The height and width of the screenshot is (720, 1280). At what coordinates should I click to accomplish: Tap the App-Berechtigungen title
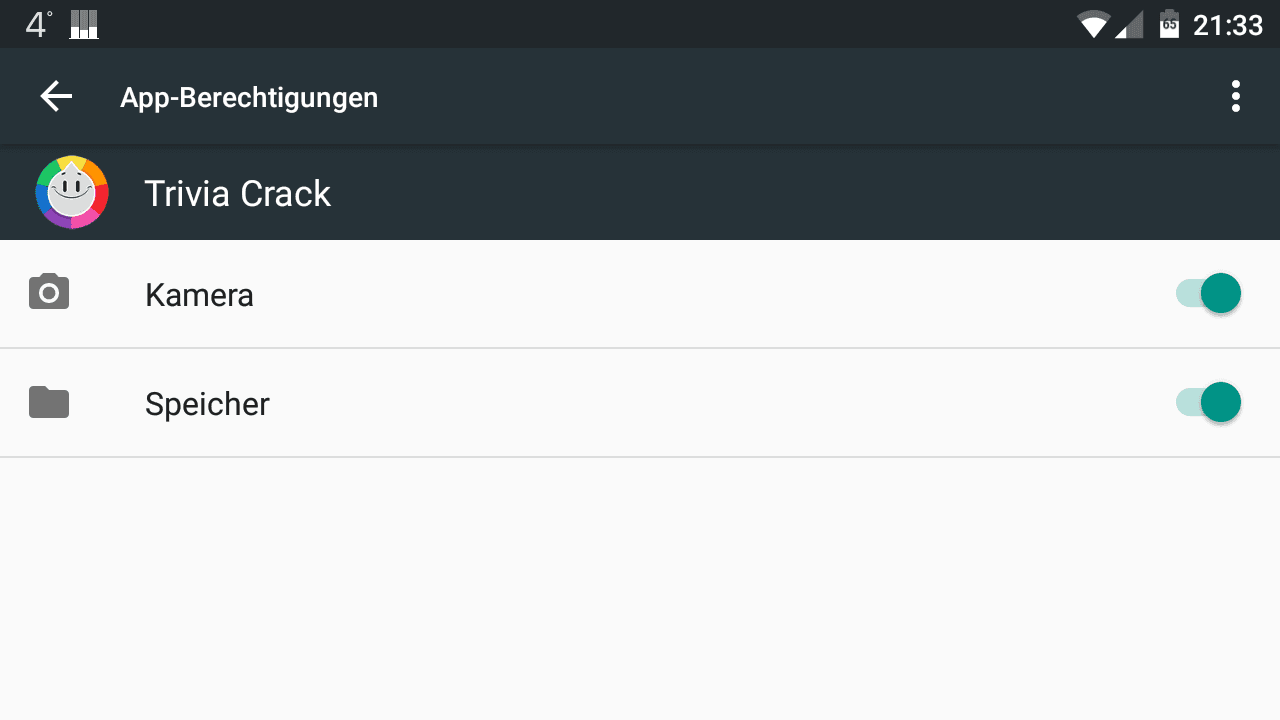tap(249, 98)
